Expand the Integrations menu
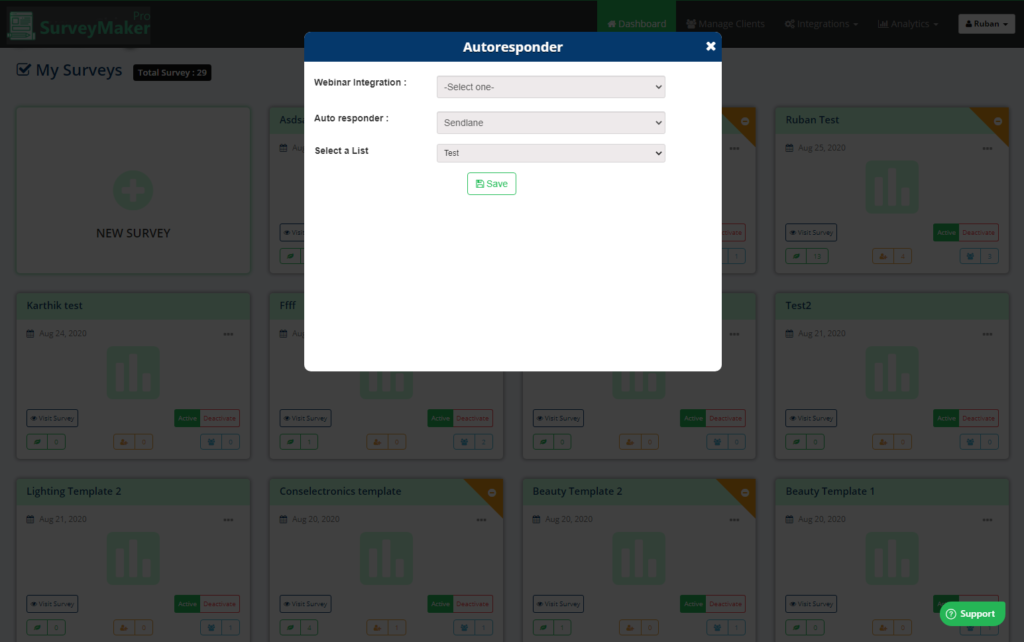The height and width of the screenshot is (642, 1024). (822, 24)
